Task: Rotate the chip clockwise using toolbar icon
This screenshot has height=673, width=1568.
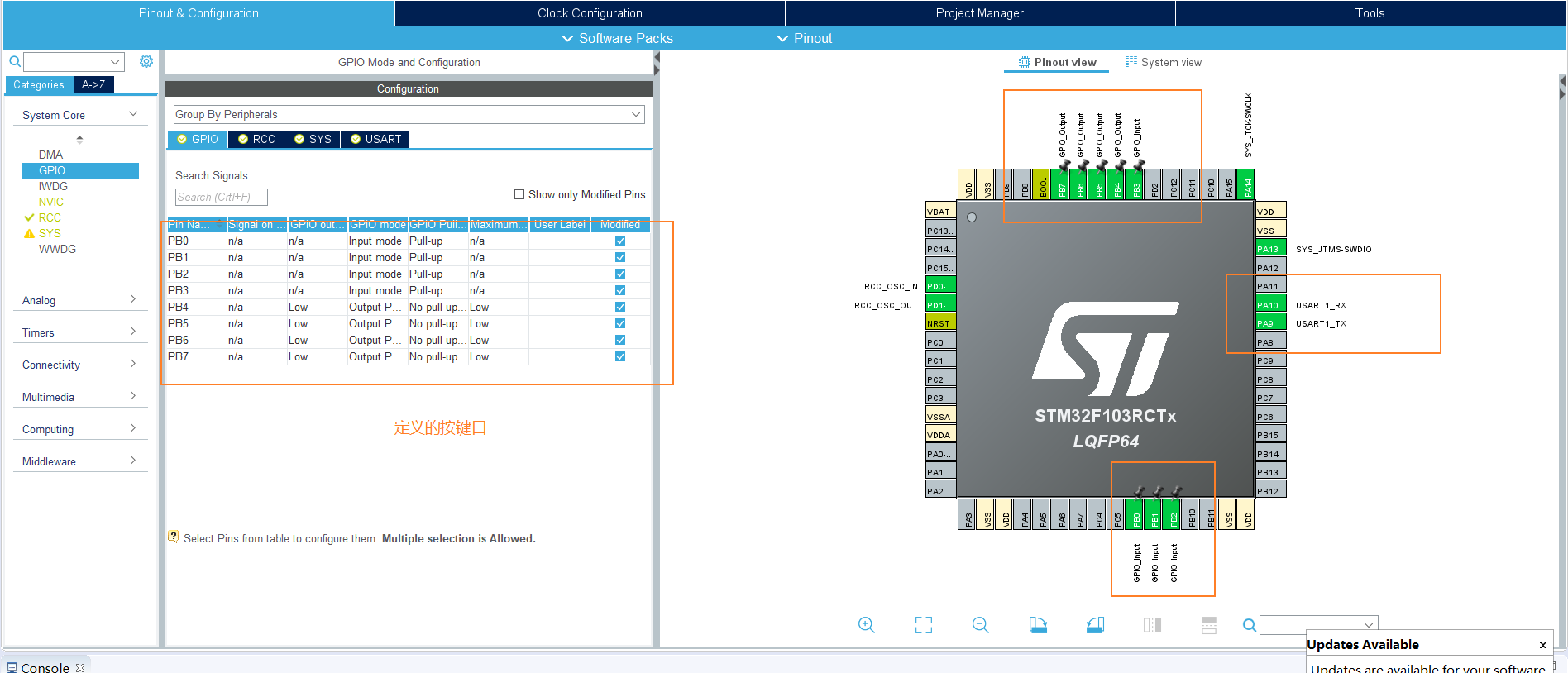Action: click(x=1038, y=625)
